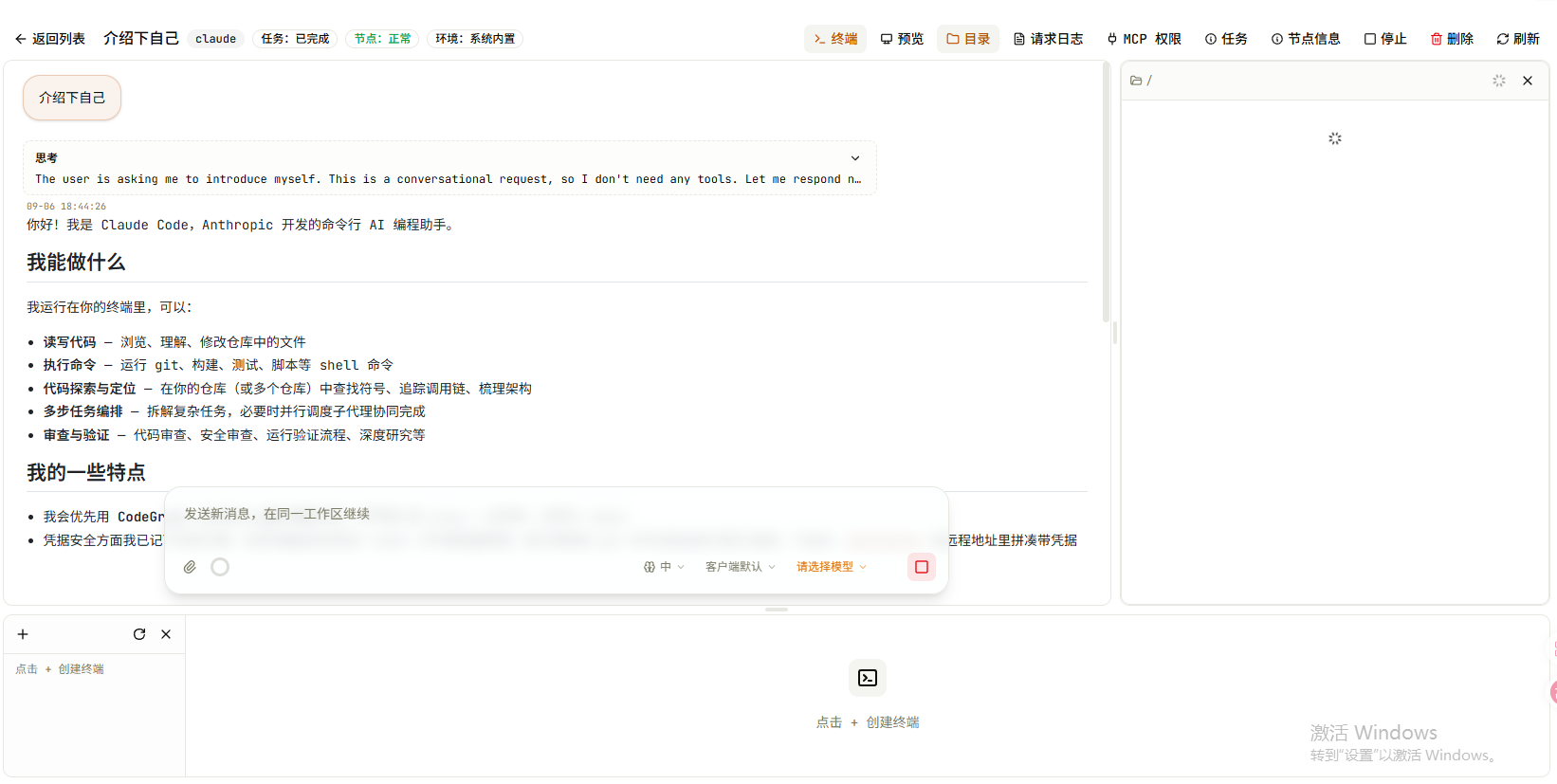Click the red square stop-generation button
Image resolution: width=1557 pixels, height=784 pixels.
(x=922, y=567)
